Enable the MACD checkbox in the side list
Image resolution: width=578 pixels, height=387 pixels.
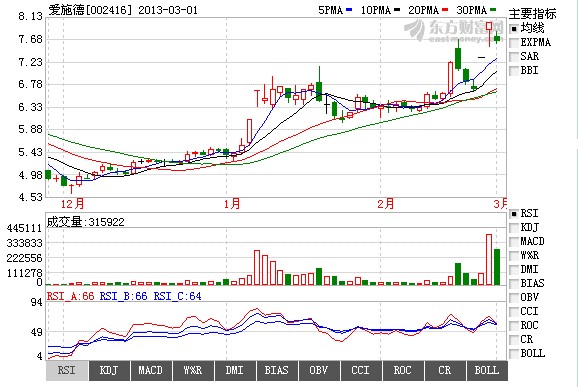(x=514, y=242)
